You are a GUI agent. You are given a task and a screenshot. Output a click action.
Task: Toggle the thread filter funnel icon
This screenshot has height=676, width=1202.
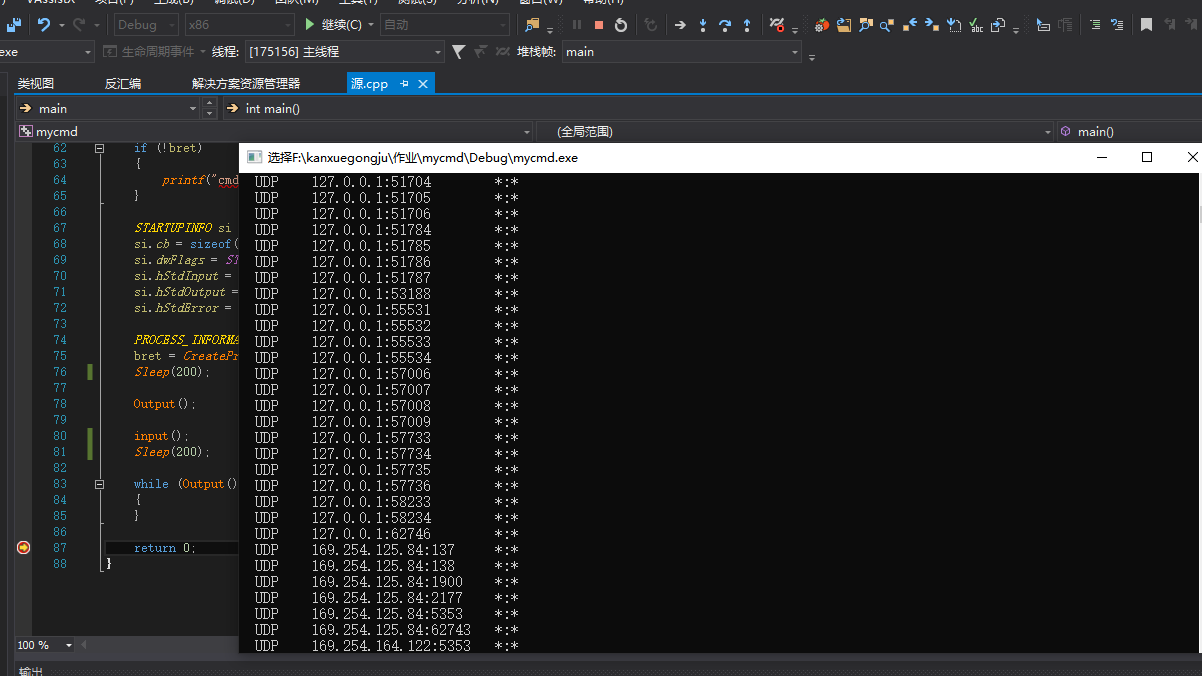coord(459,52)
